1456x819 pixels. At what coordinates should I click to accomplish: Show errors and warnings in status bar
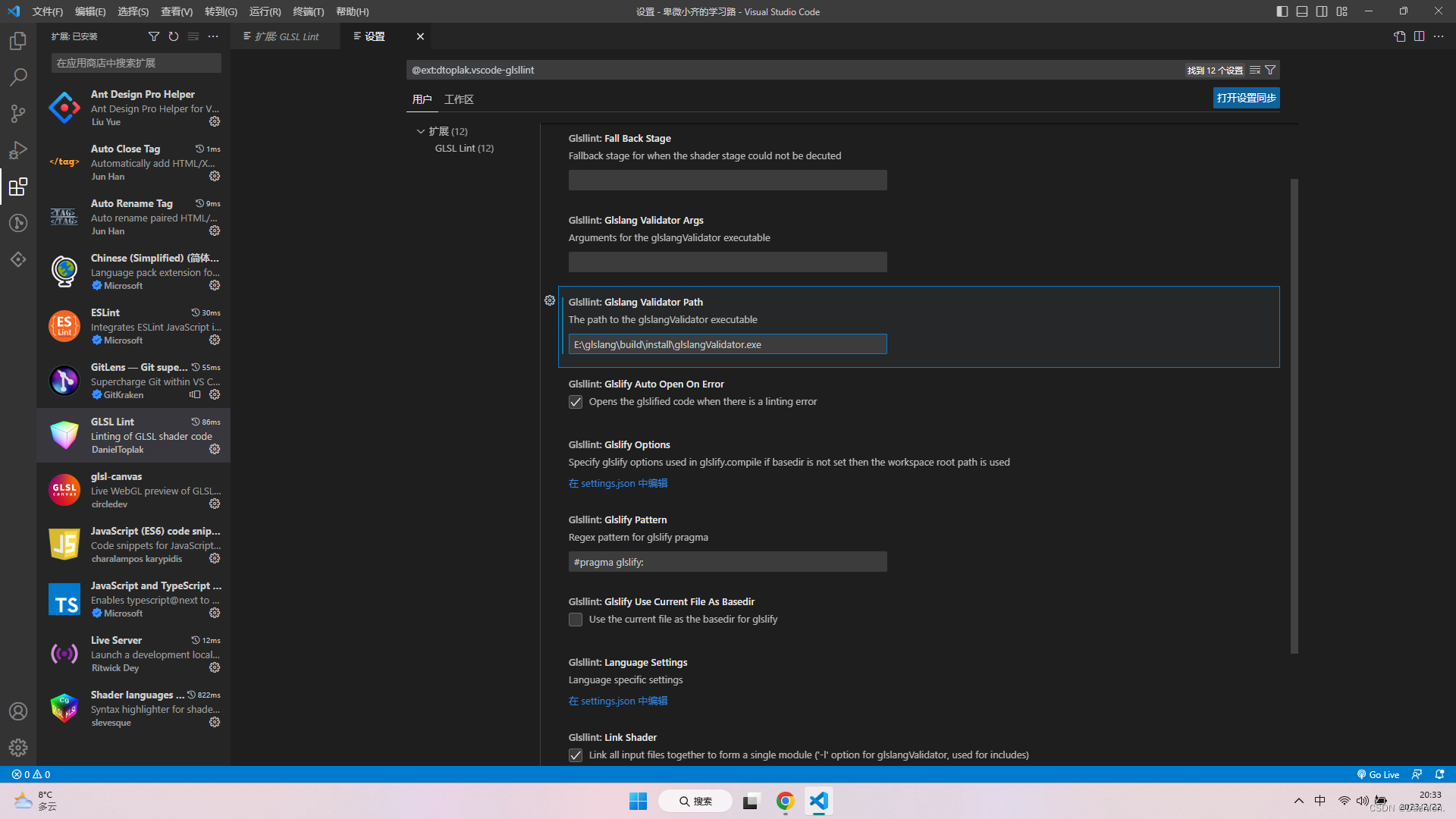pyautogui.click(x=31, y=774)
